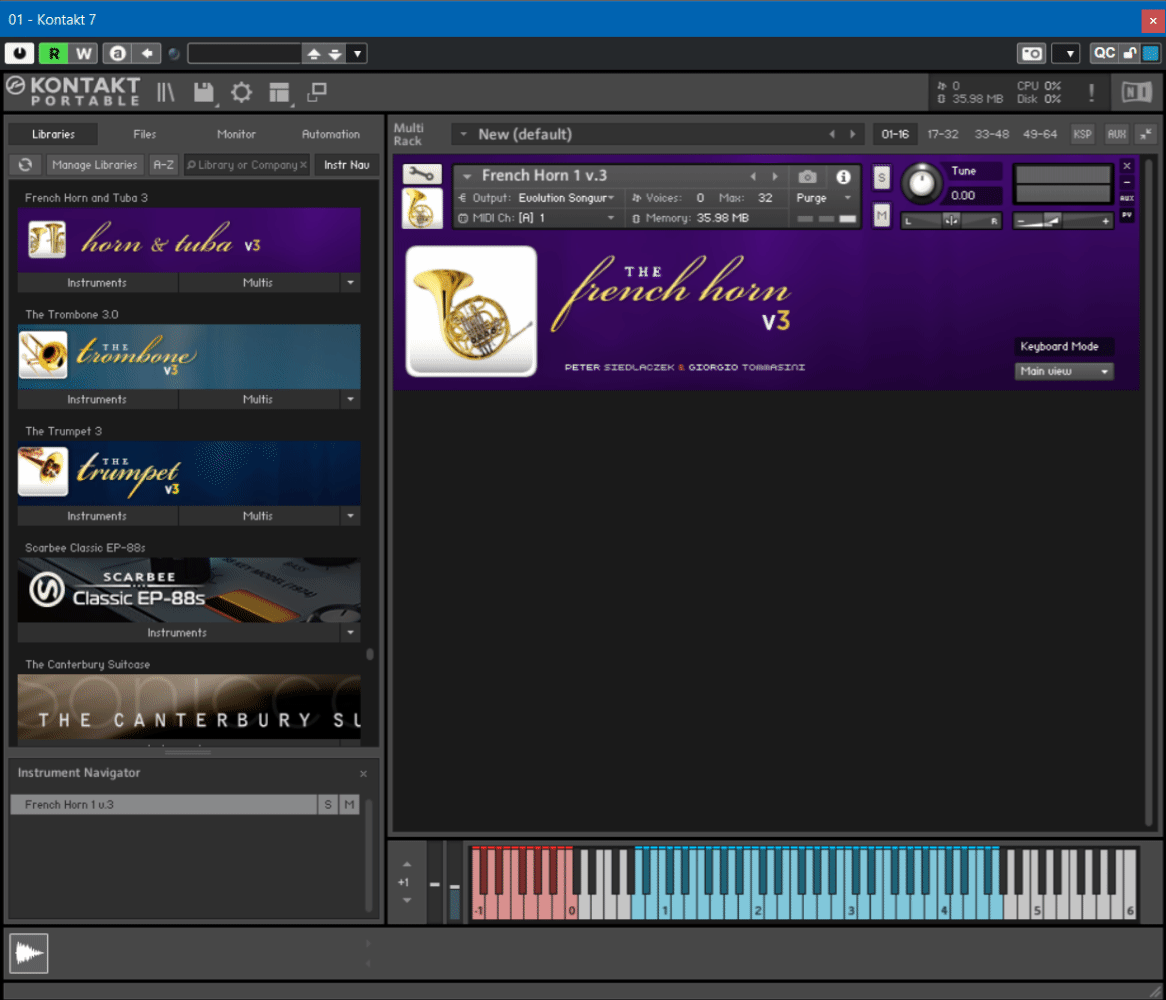
Task: Open the Kontakt library browser icon
Action: click(165, 92)
